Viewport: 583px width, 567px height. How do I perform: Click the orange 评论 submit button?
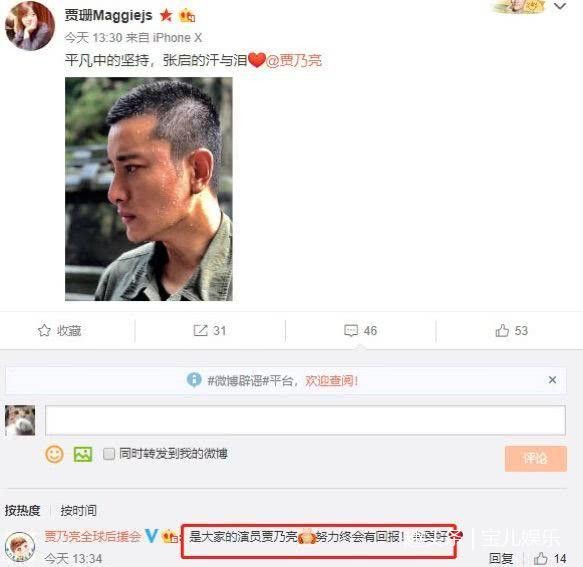536,459
